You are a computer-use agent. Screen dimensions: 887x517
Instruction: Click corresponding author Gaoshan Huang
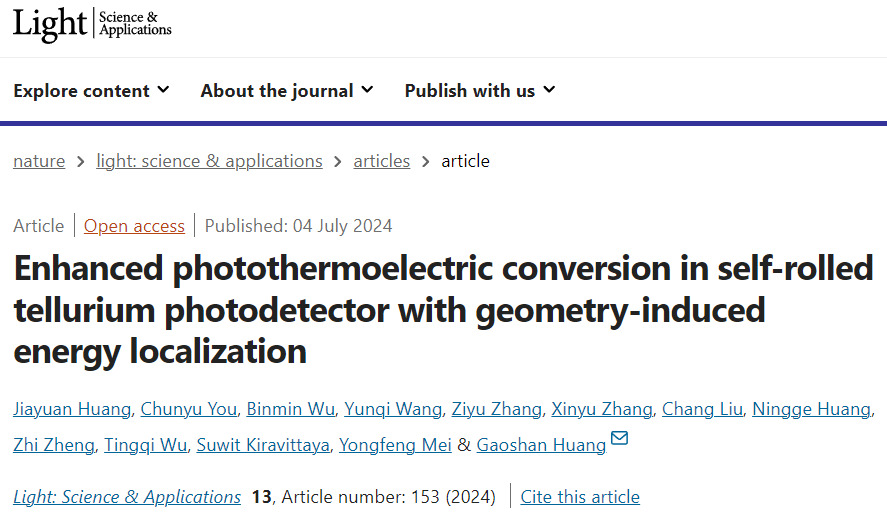[541, 445]
